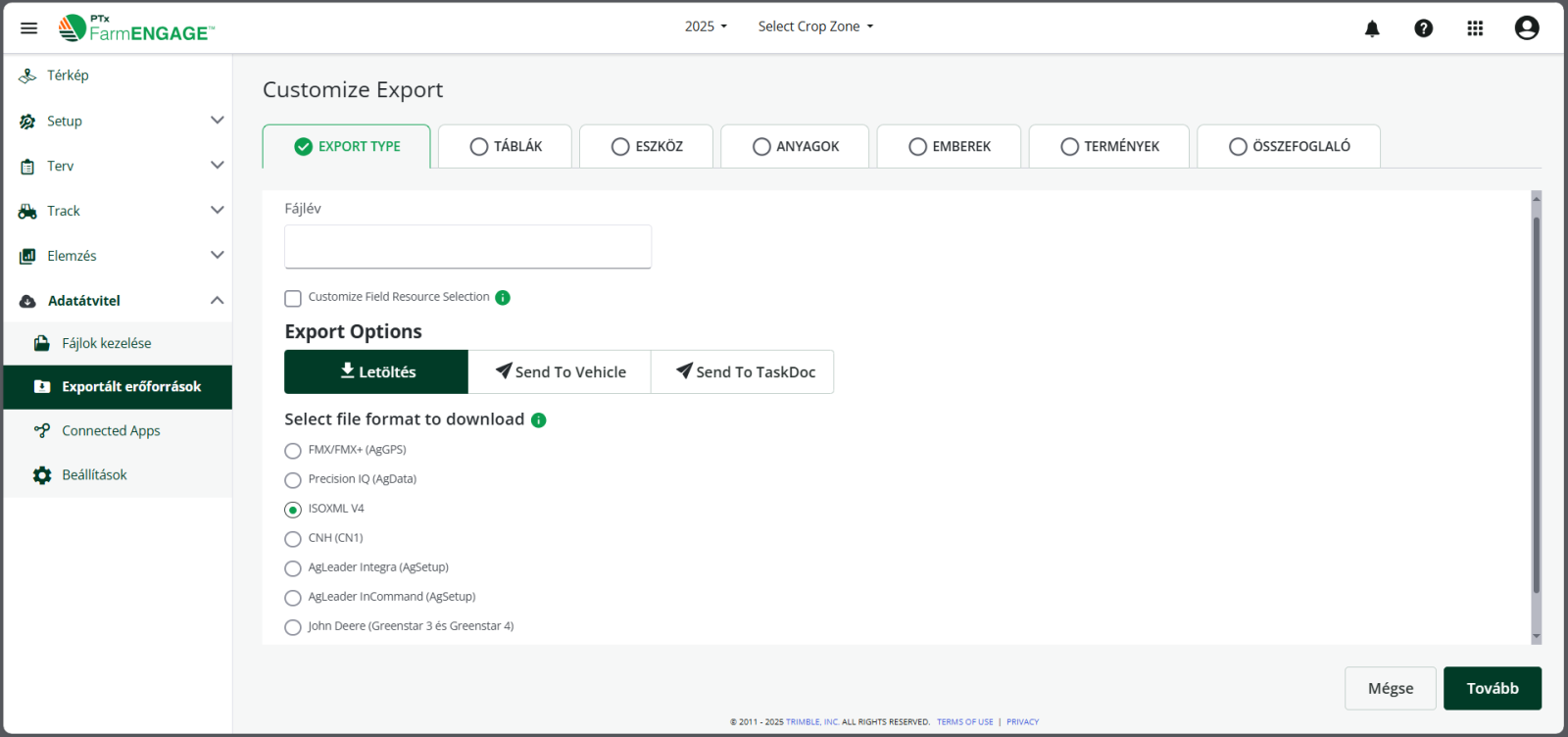Select John Deere Greenstar format
The width and height of the screenshot is (1568, 737).
[293, 627]
